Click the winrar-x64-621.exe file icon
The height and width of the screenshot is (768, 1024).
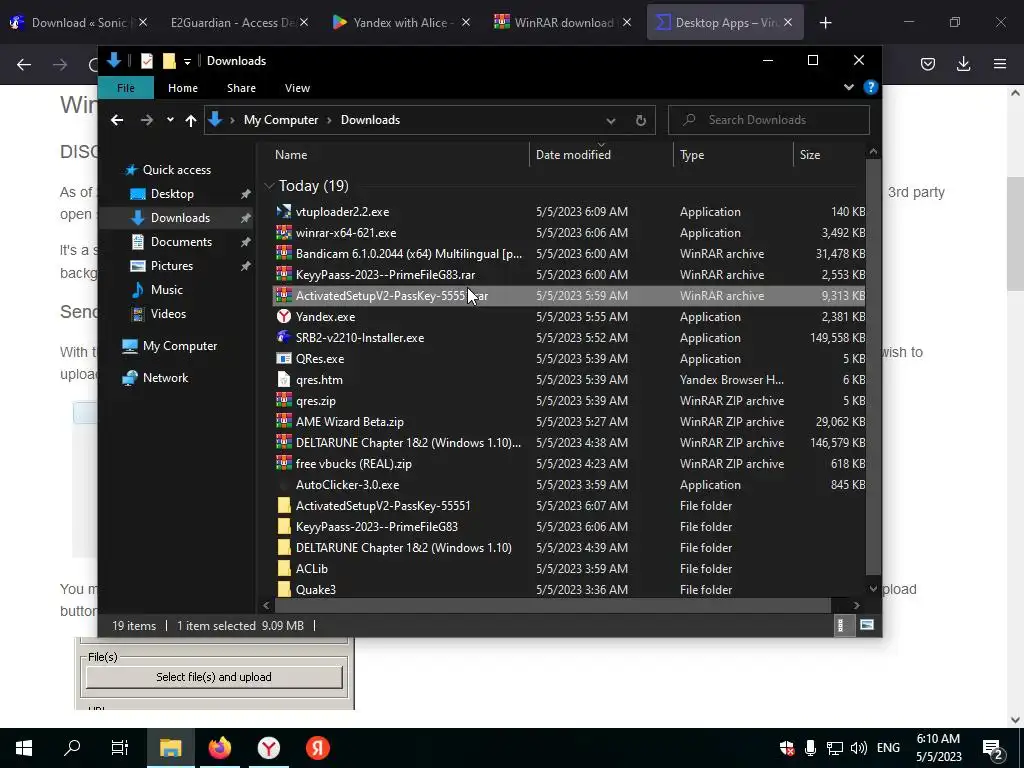pyautogui.click(x=283, y=232)
